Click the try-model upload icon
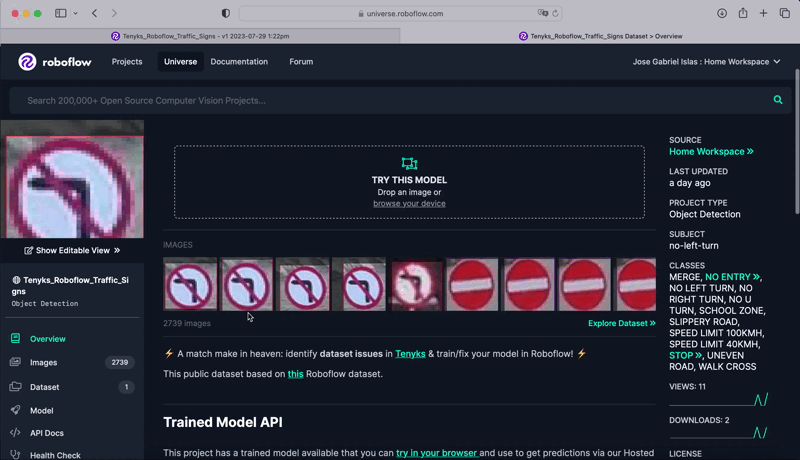 pyautogui.click(x=409, y=164)
